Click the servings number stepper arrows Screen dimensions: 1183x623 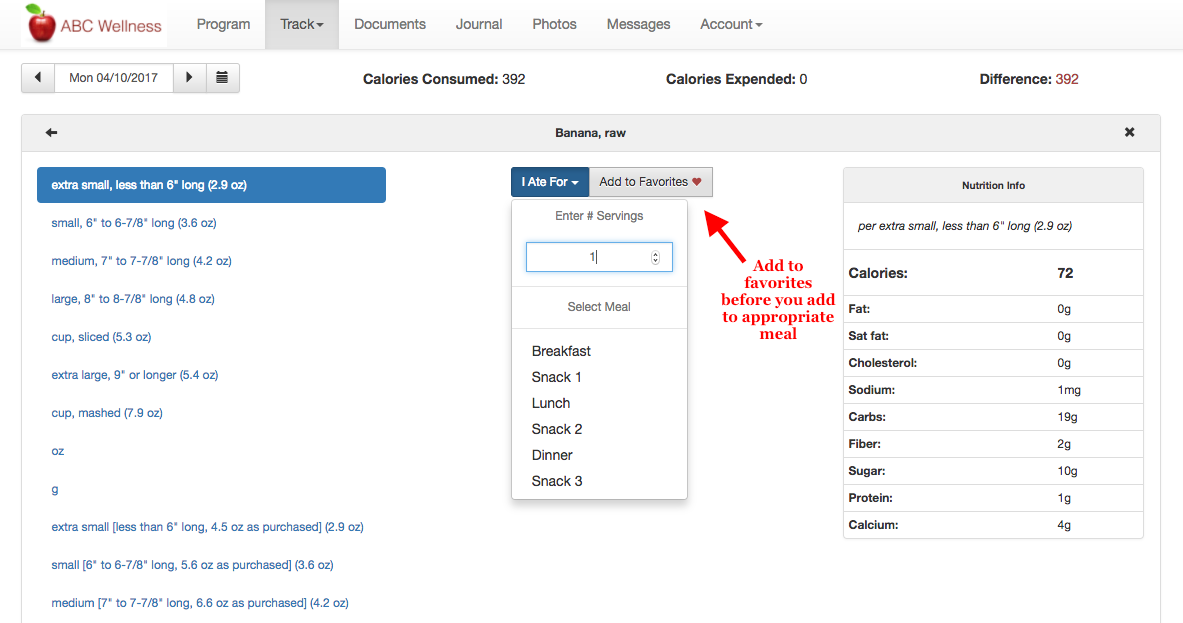[x=655, y=257]
